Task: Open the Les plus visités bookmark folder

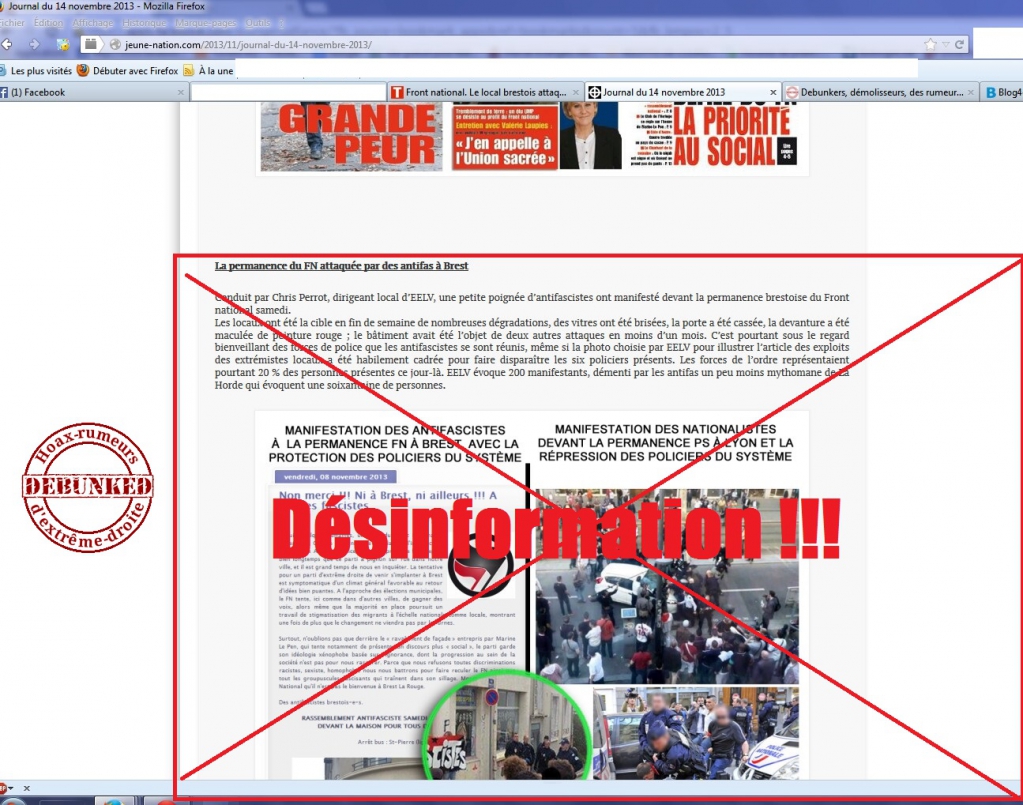Action: (x=36, y=70)
